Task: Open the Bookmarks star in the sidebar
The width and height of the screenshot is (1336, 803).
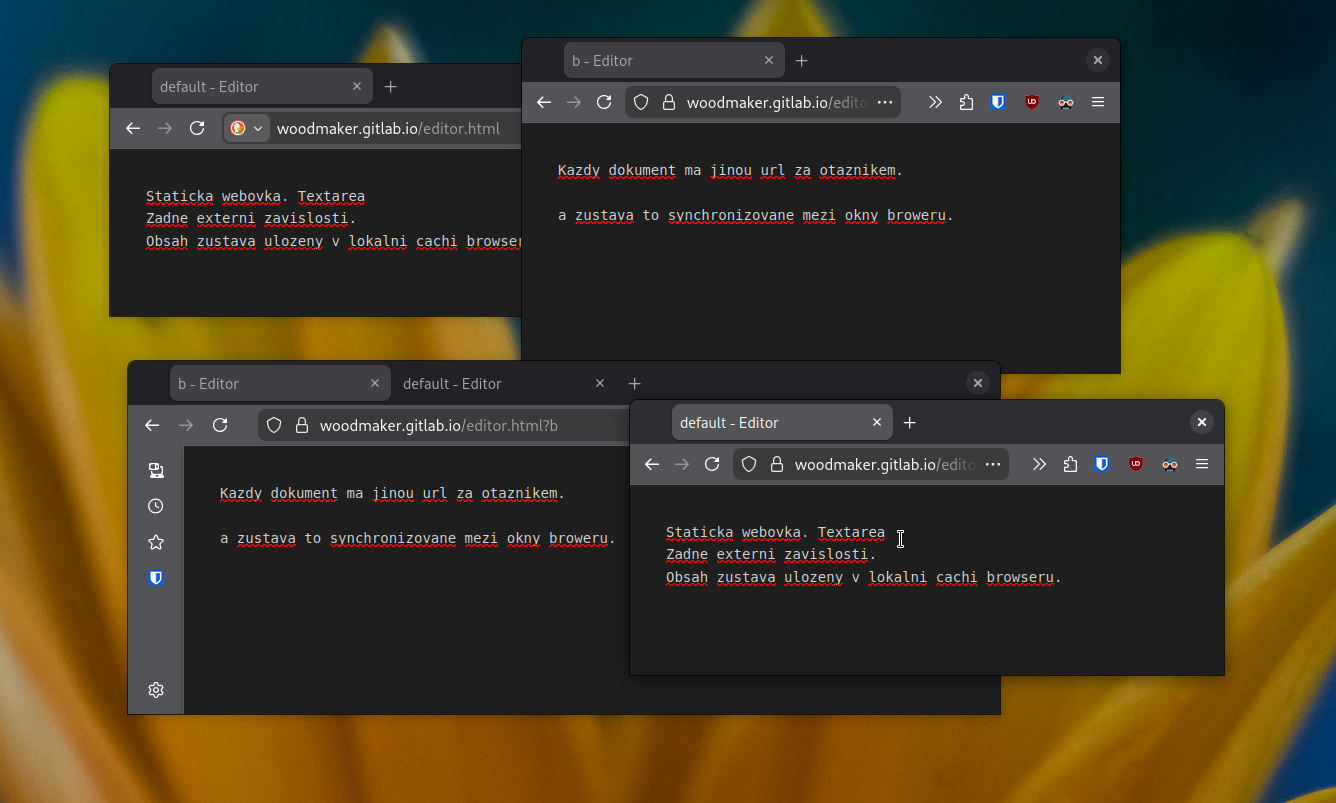Action: (x=156, y=542)
